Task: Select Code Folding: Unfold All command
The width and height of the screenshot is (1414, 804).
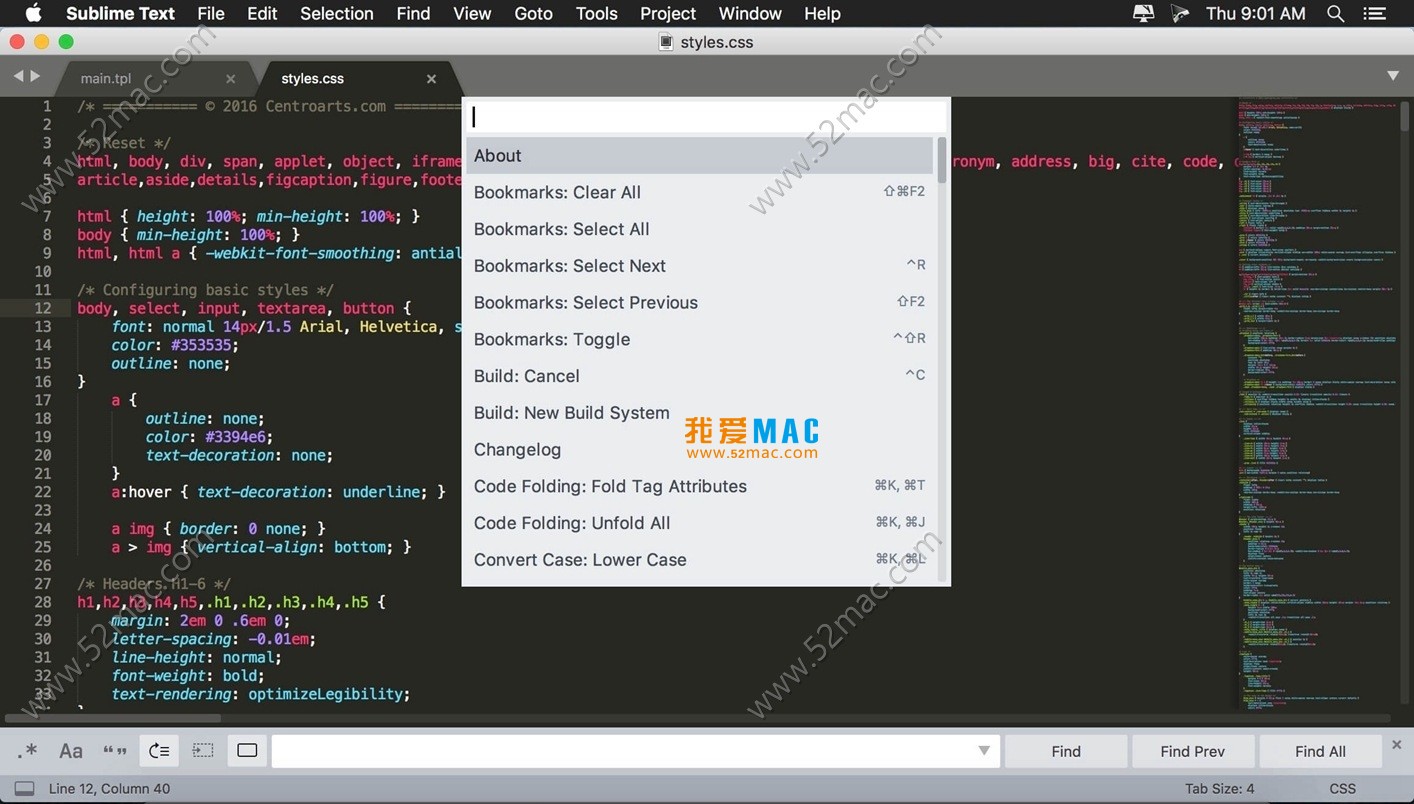Action: pyautogui.click(x=699, y=523)
